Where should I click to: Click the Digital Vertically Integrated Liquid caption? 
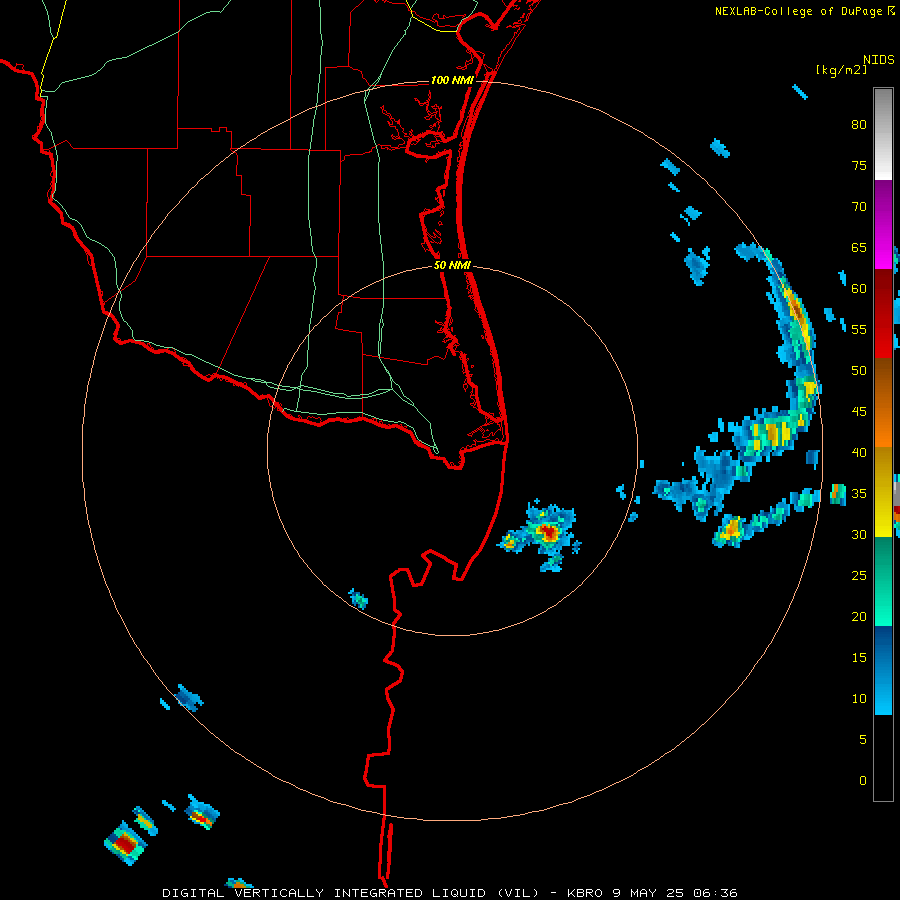(450, 893)
